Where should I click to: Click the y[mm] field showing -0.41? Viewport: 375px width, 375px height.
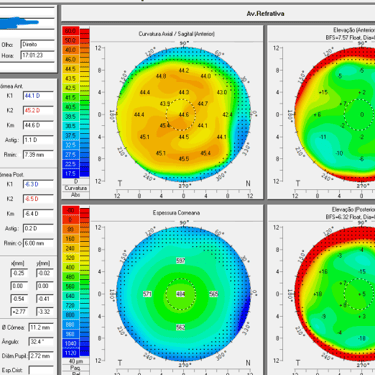[45, 299]
